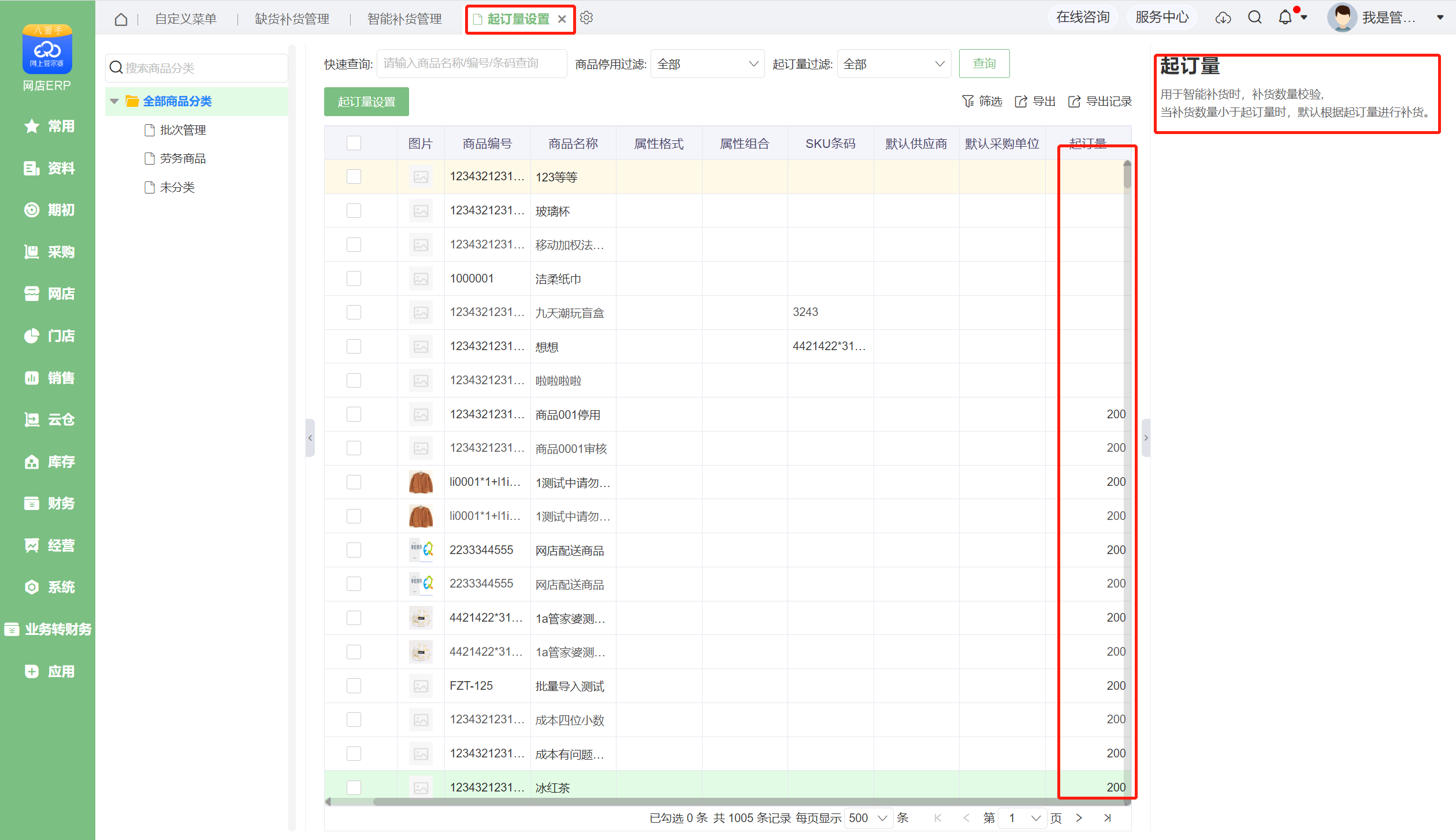
Task: Expand the 商品停用过滤 dropdown
Action: [x=707, y=64]
